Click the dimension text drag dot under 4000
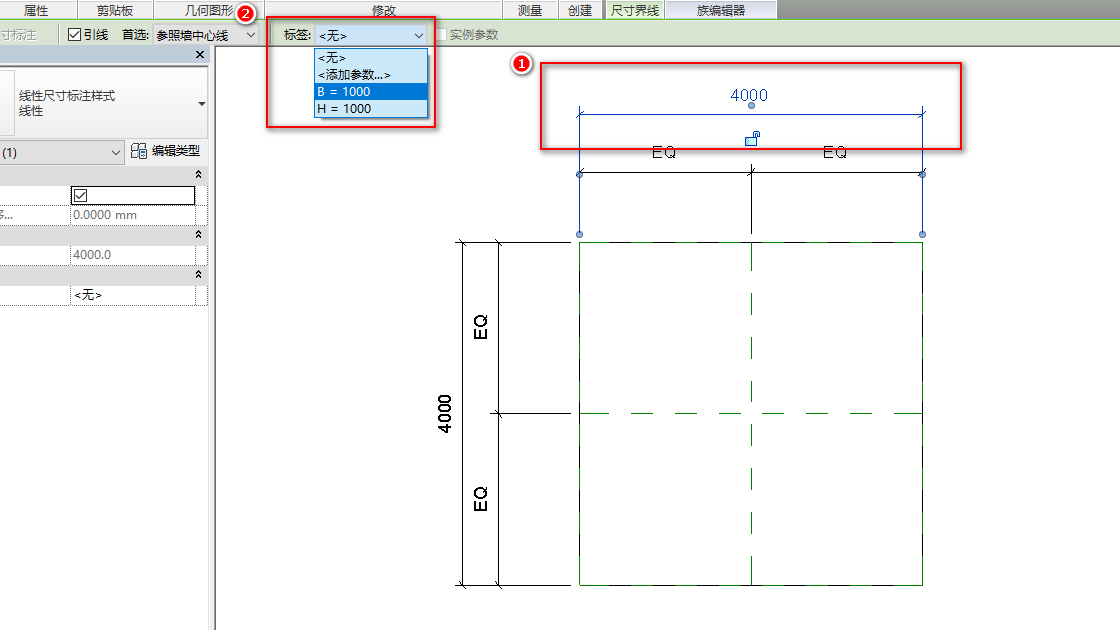The image size is (1120, 630). point(751,106)
